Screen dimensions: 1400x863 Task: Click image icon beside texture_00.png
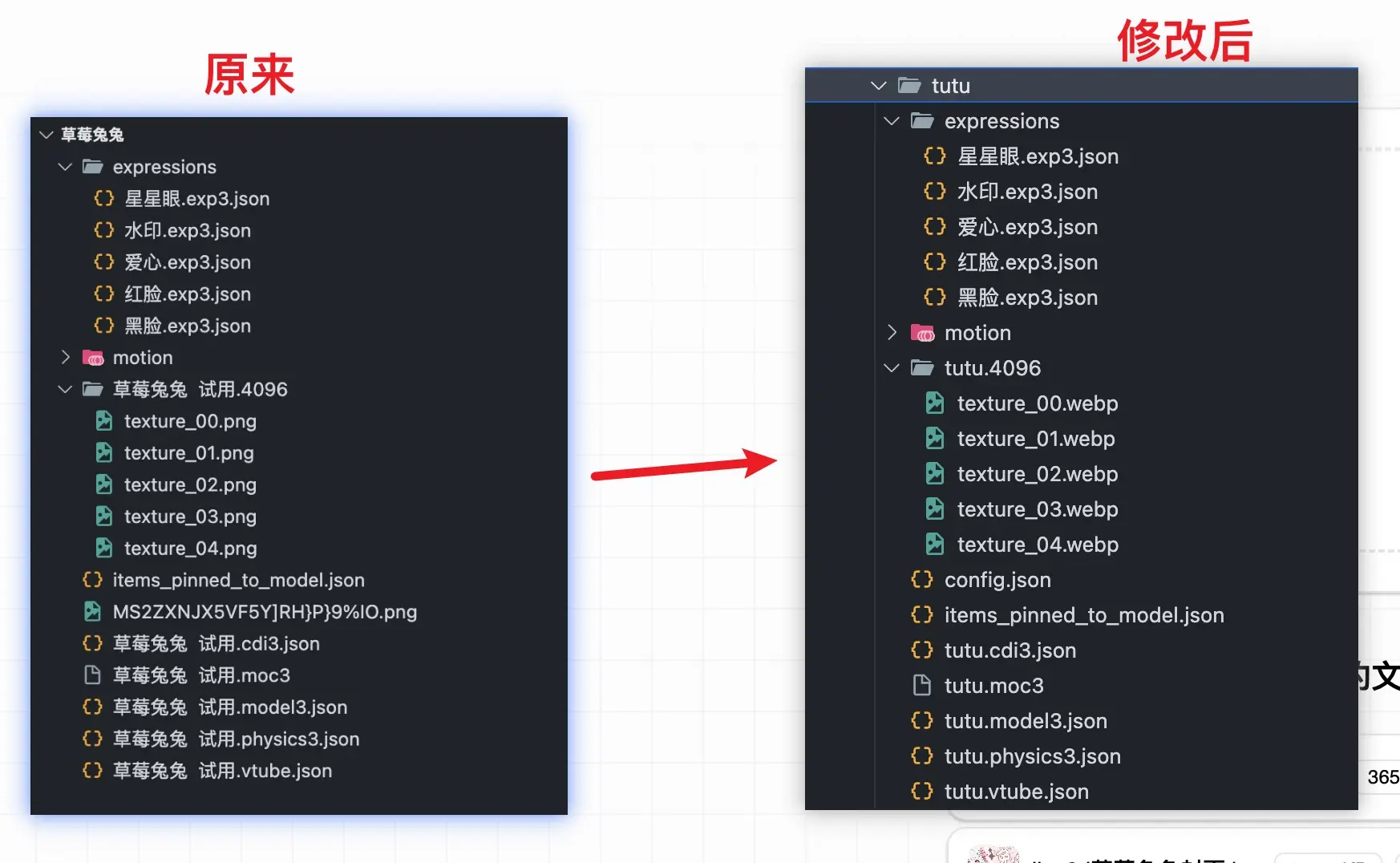pos(104,421)
